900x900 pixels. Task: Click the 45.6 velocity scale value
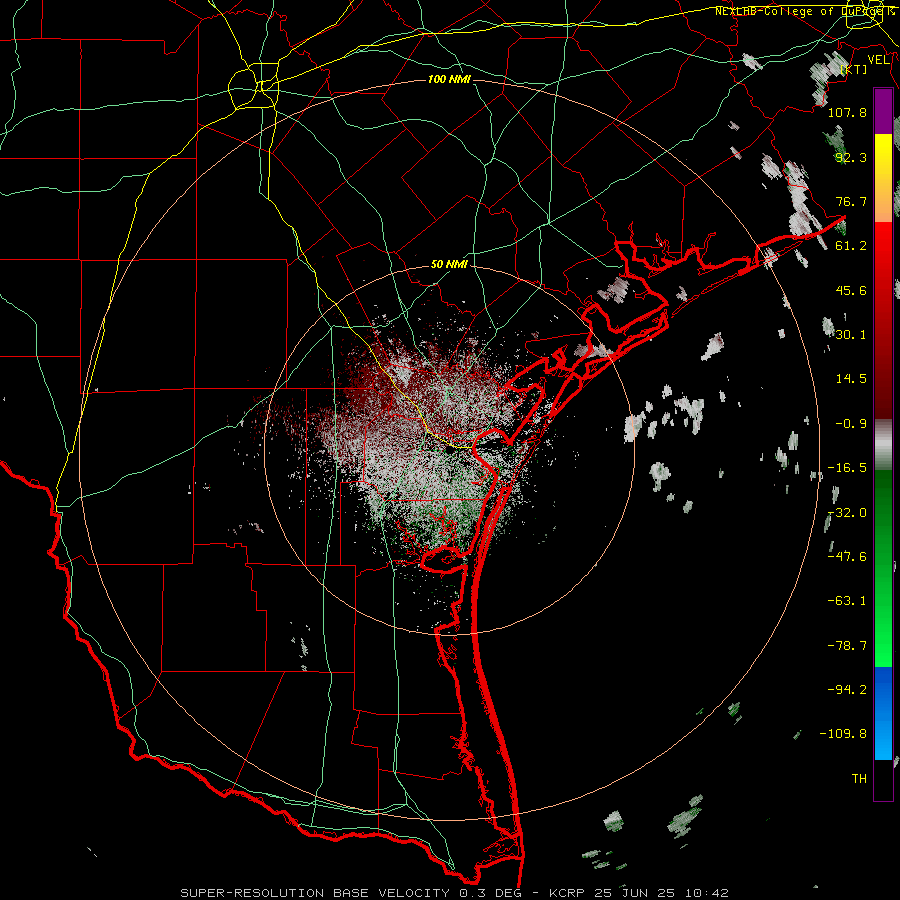click(x=851, y=290)
